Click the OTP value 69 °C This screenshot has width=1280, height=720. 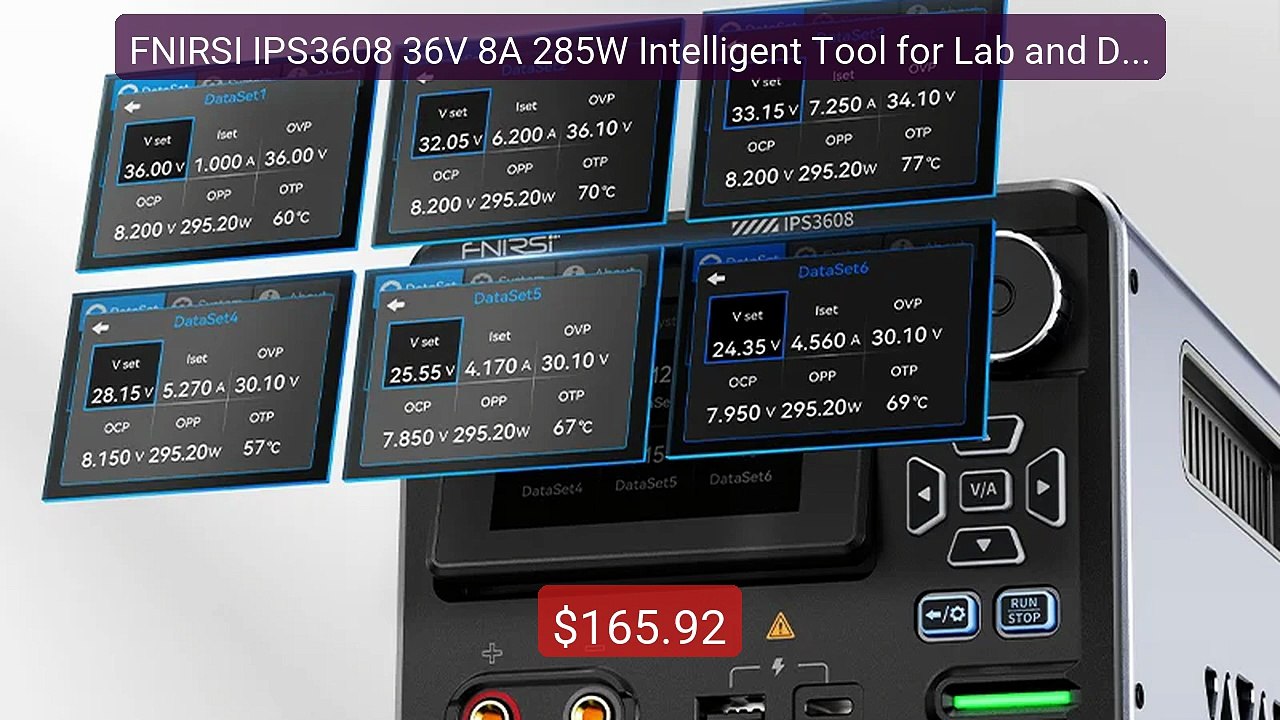(907, 402)
